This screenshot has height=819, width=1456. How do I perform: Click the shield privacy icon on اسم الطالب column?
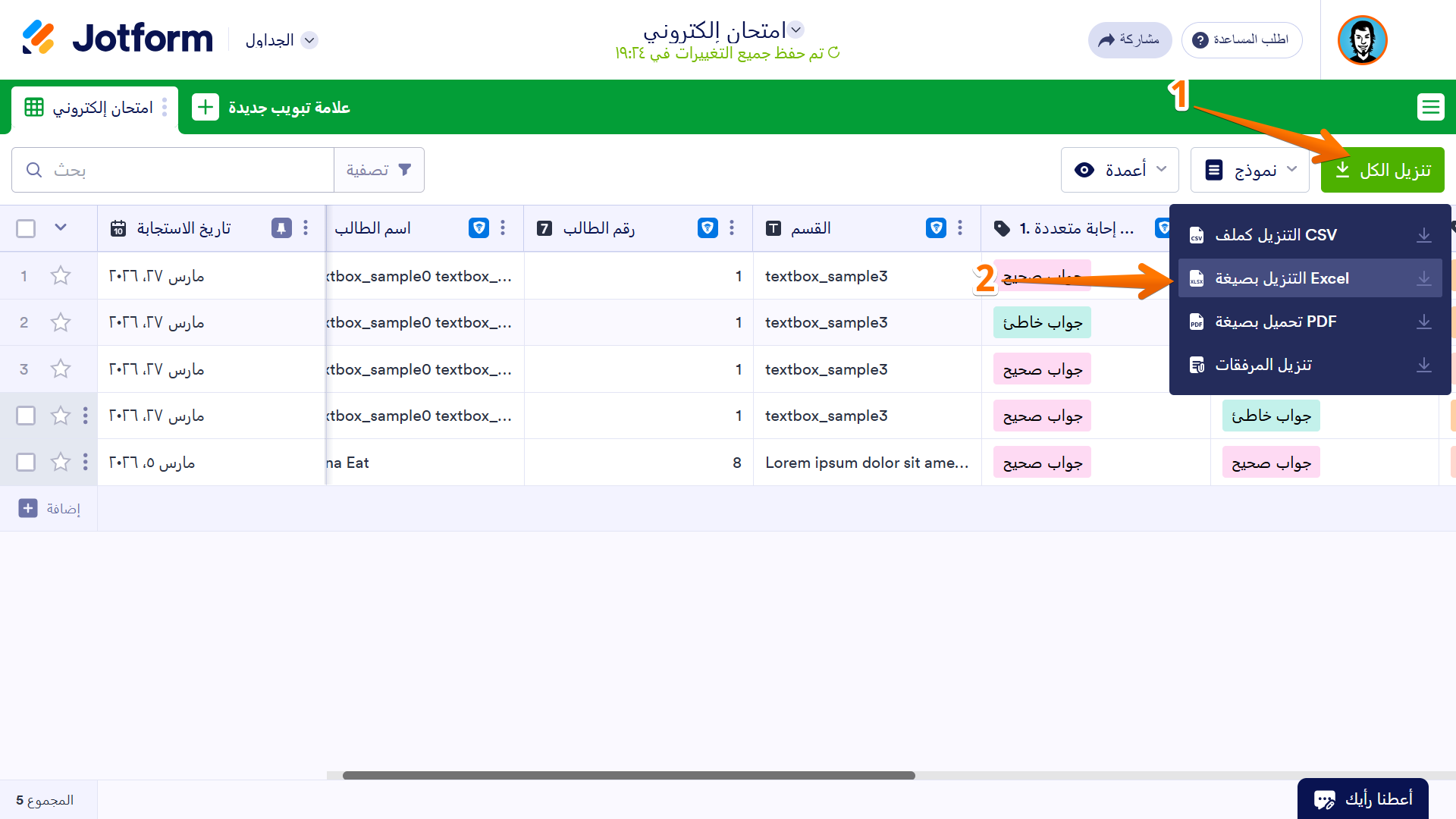tap(479, 227)
